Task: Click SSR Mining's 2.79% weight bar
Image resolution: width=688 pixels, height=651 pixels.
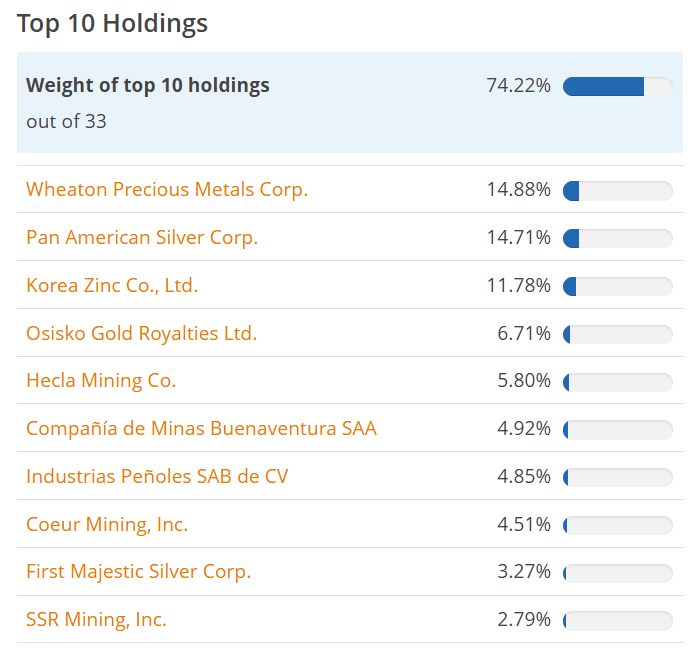Action: click(618, 620)
